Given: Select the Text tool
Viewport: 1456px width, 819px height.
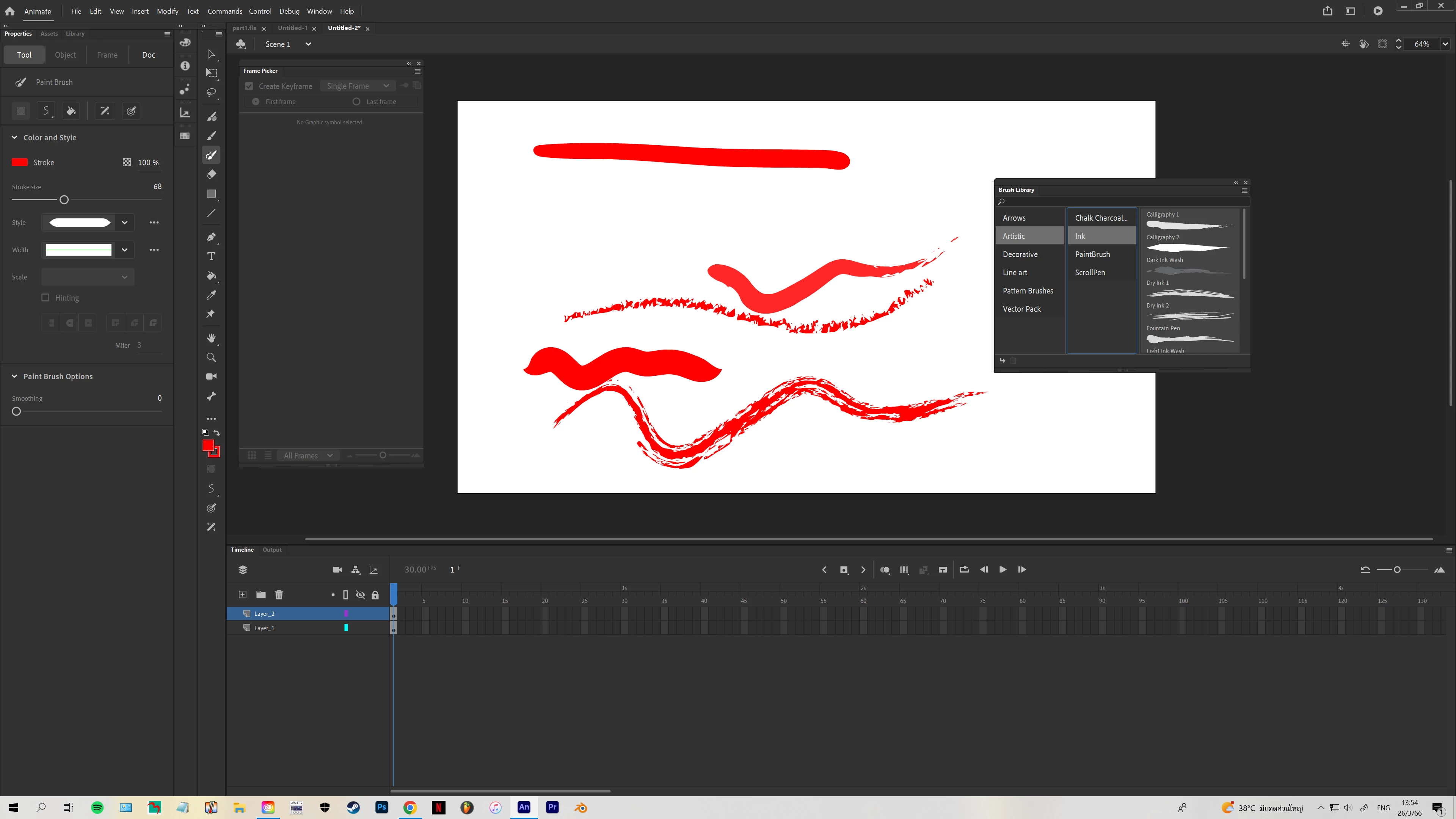Looking at the screenshot, I should tap(212, 257).
